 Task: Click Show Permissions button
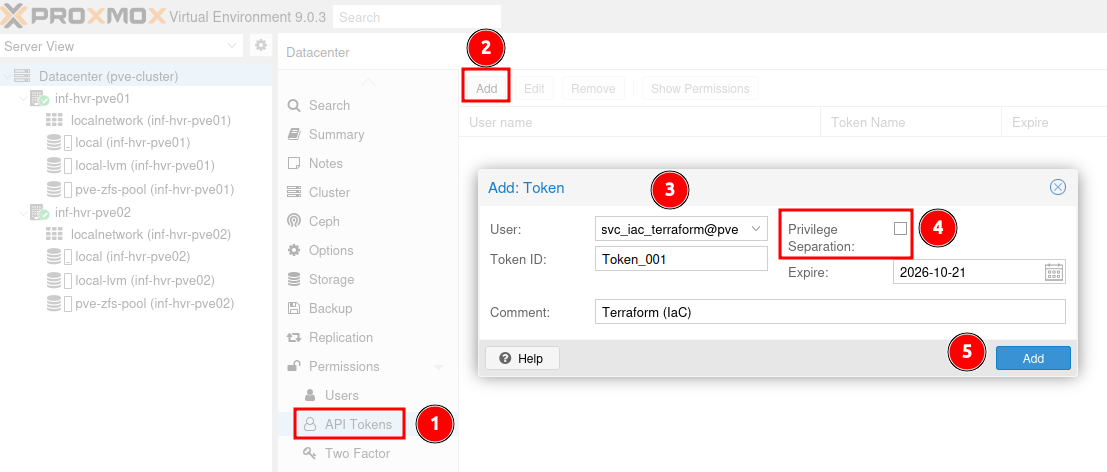pos(700,89)
